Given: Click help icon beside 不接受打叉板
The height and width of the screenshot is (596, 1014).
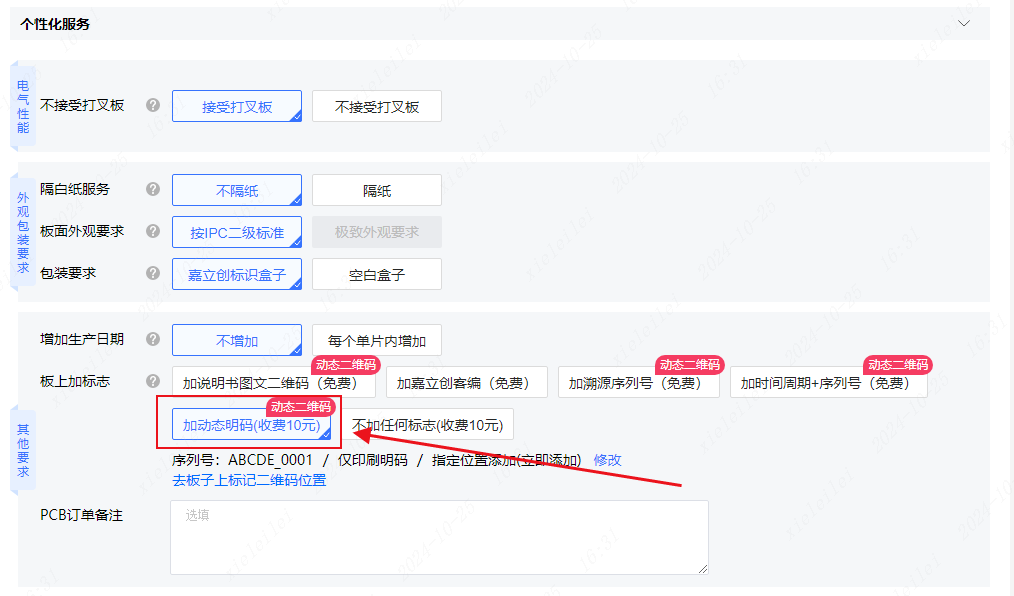Looking at the screenshot, I should click(x=153, y=105).
